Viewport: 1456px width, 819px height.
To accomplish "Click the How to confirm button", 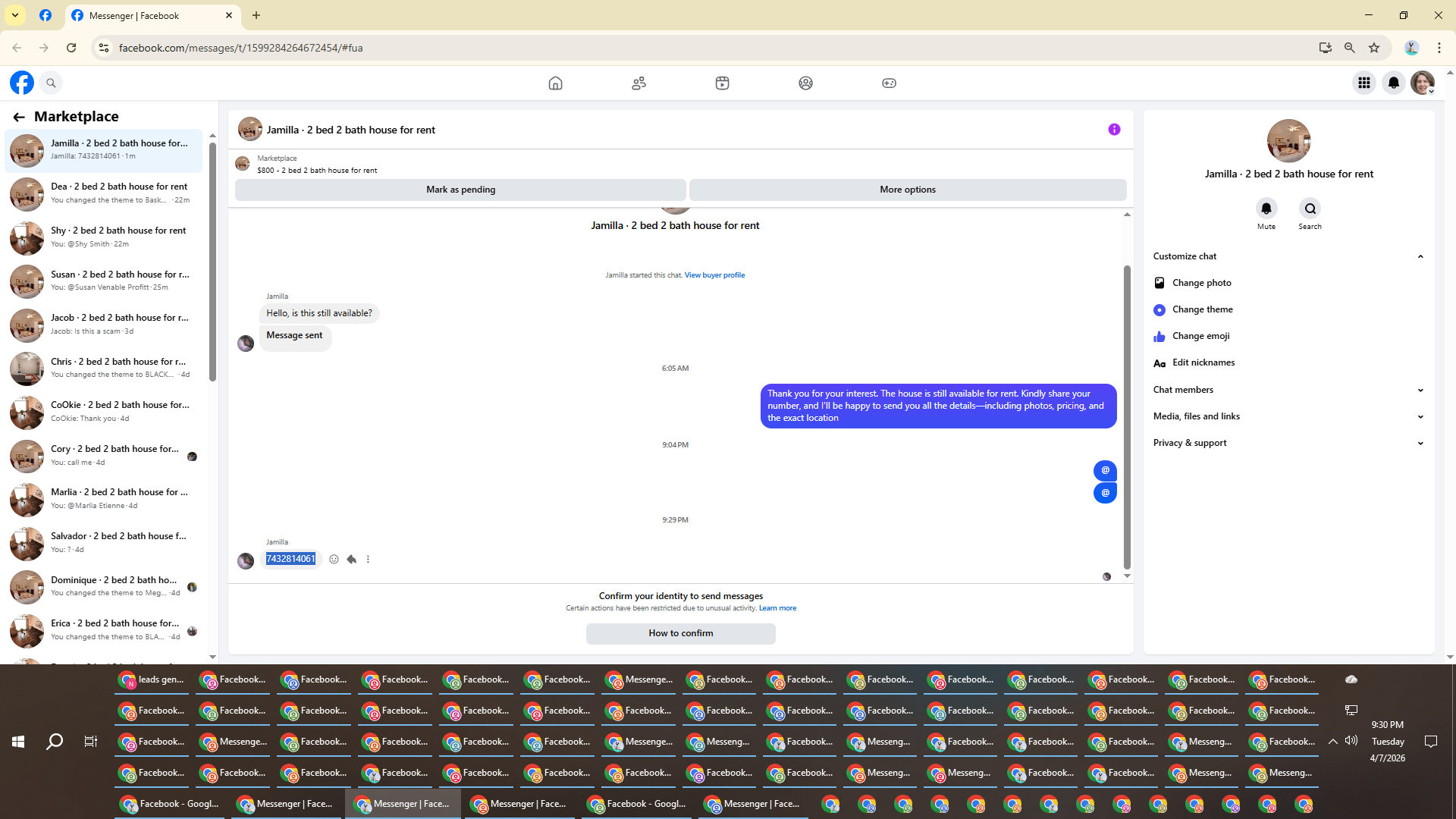I will tap(680, 633).
